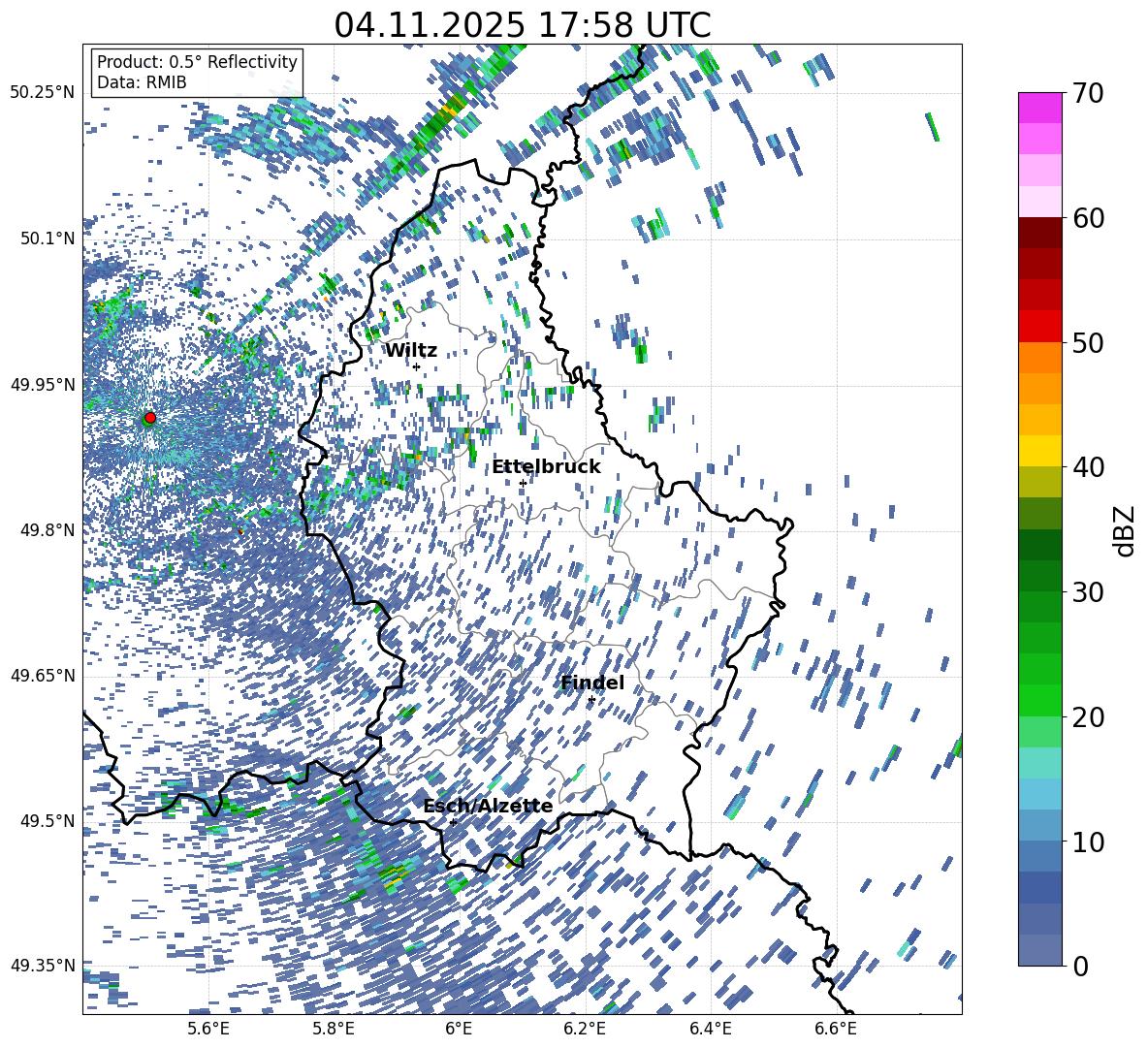Click the timestamp title 04.11.2025 17:58 UTC
This screenshot has width=1148, height=1048.
pyautogui.click(x=522, y=25)
